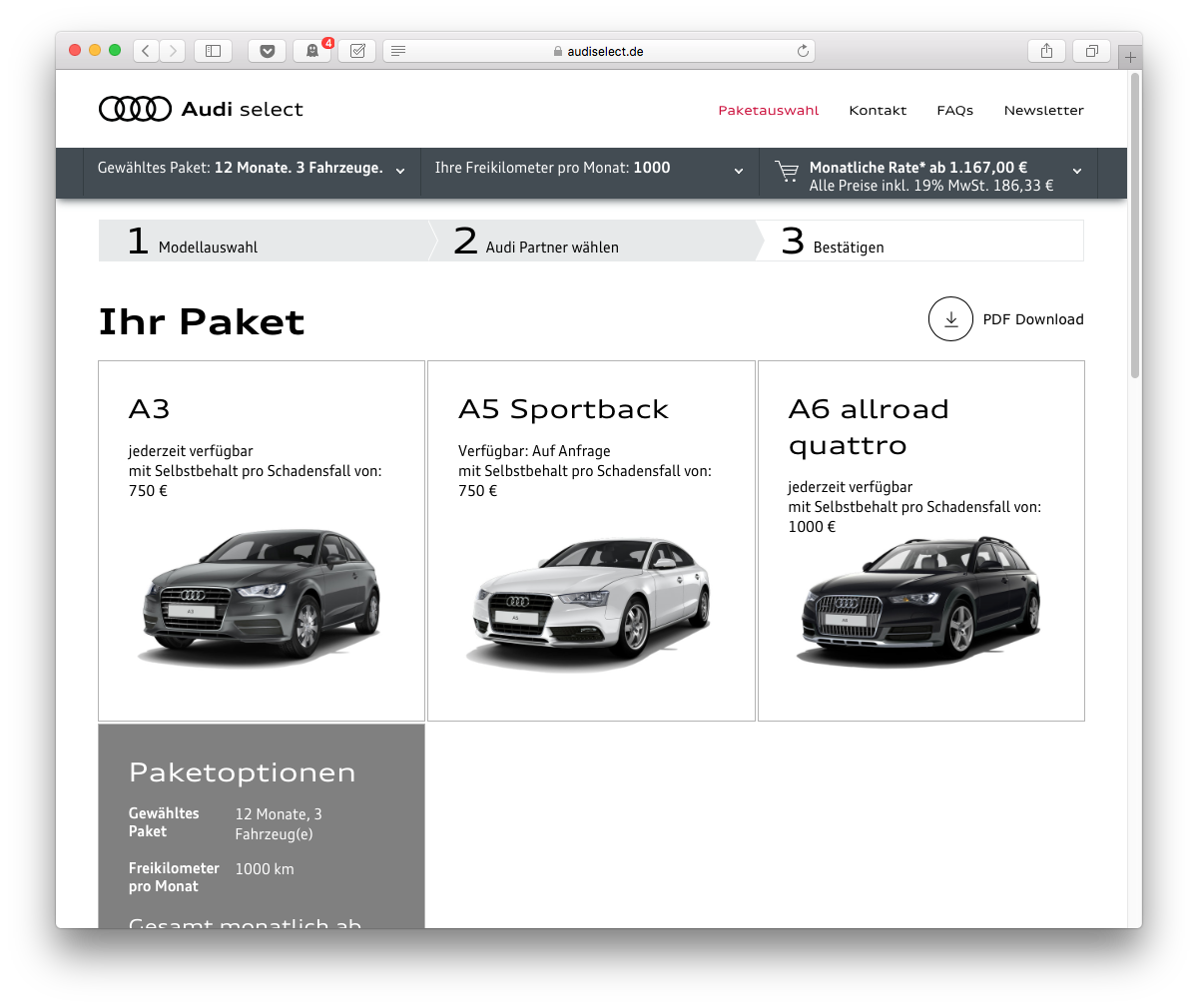Expand the Freikilometer pro Monat chevron
This screenshot has width=1198, height=1008.
coord(739,171)
